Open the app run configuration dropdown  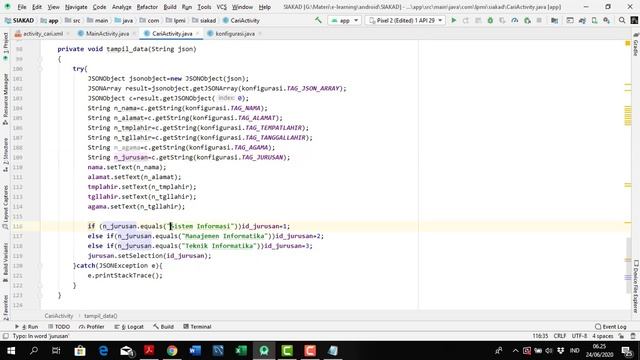pyautogui.click(x=344, y=20)
